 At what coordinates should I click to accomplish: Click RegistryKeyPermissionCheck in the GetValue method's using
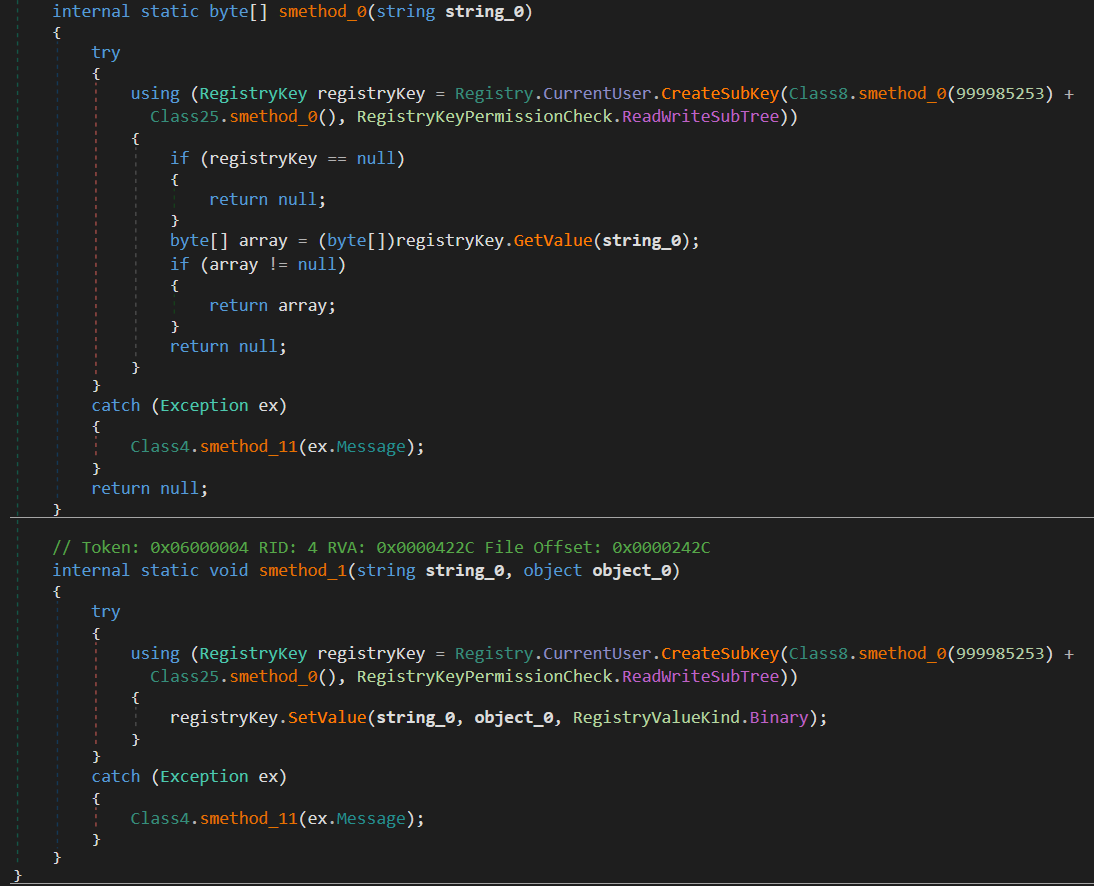484,117
